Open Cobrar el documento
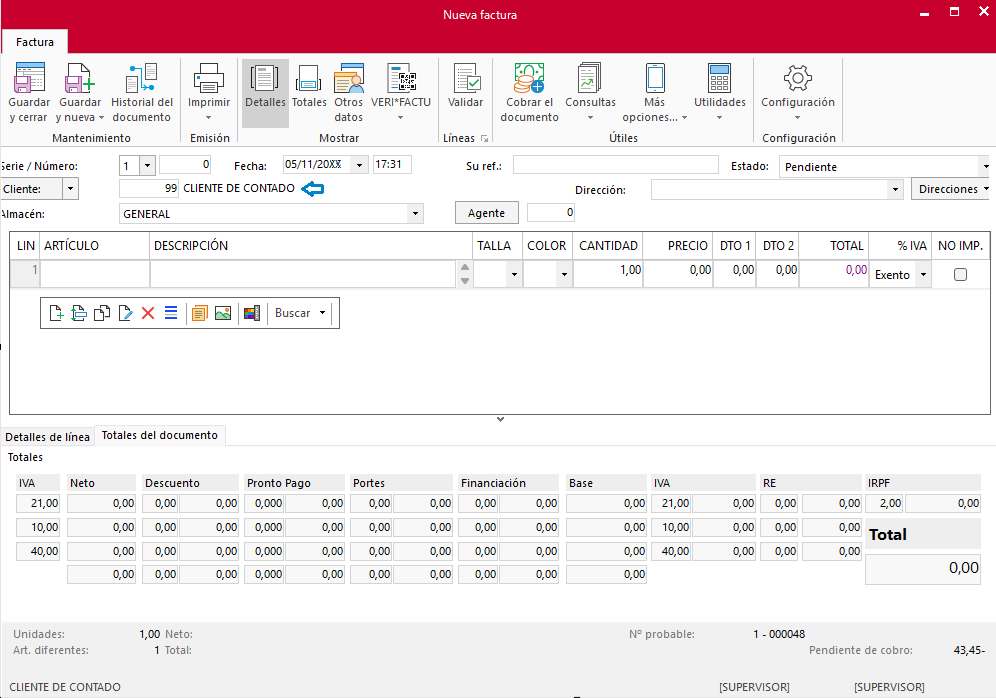This screenshot has width=996, height=698. tap(529, 79)
